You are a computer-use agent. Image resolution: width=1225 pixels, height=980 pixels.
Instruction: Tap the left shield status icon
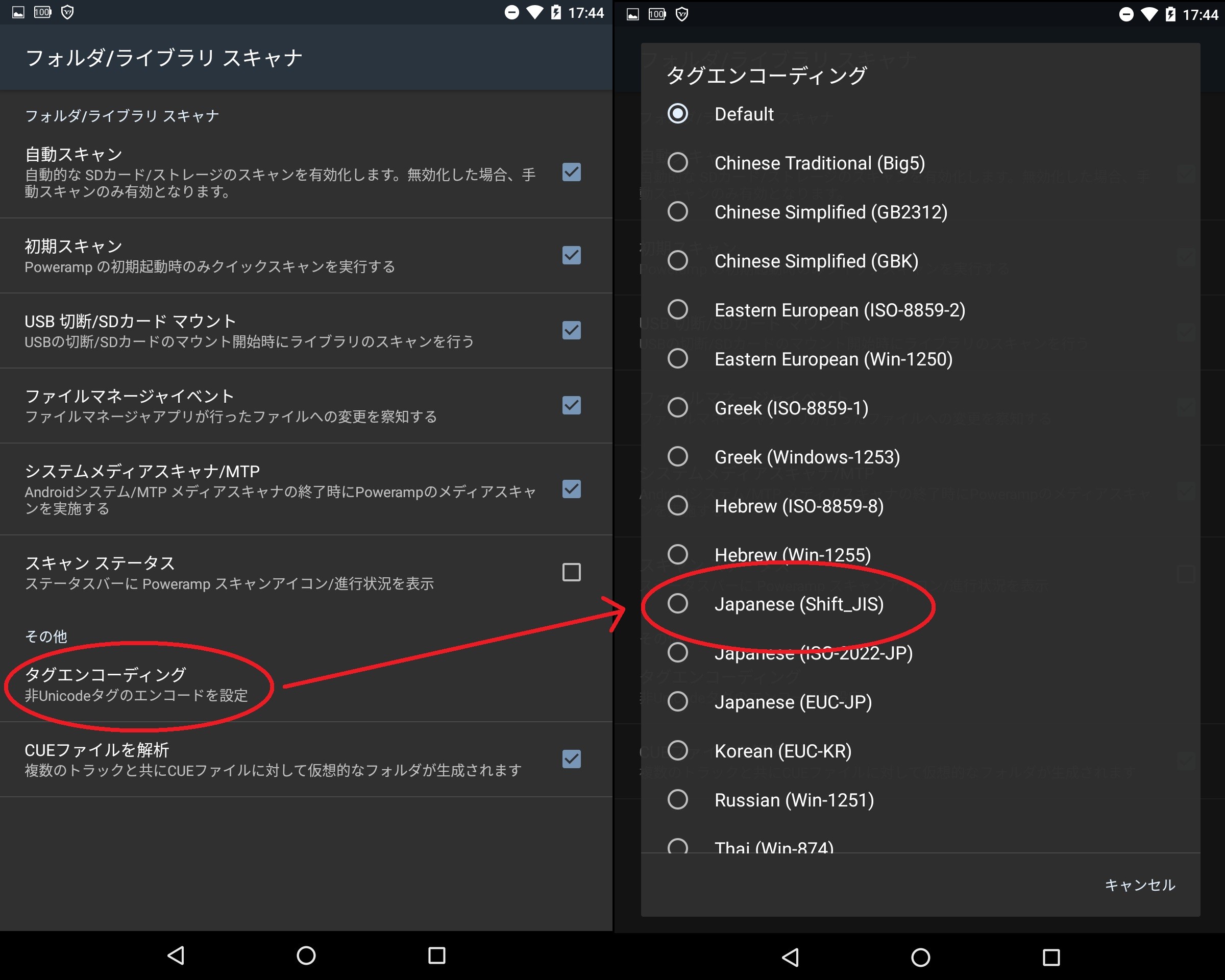click(67, 12)
